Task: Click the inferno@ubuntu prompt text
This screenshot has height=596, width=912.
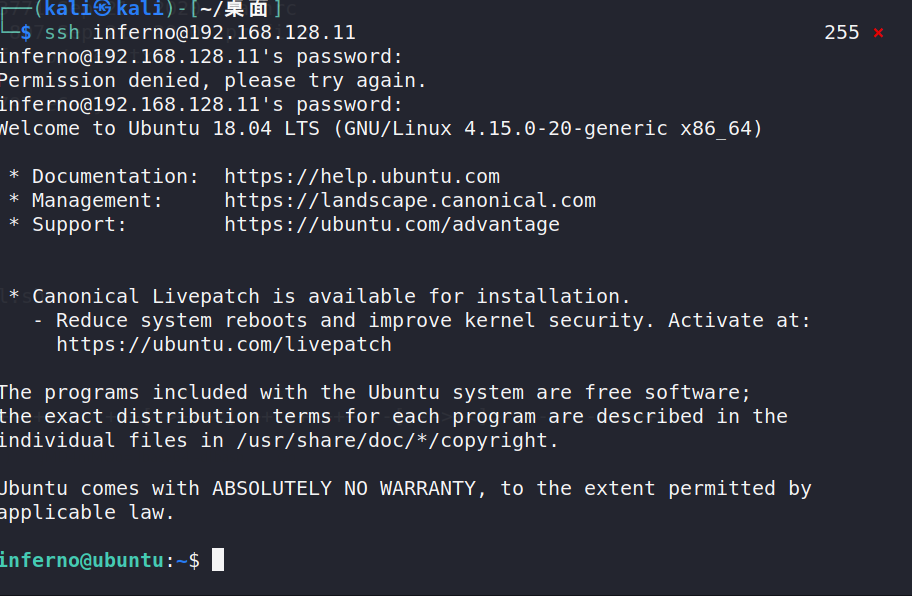Action: pyautogui.click(x=81, y=561)
